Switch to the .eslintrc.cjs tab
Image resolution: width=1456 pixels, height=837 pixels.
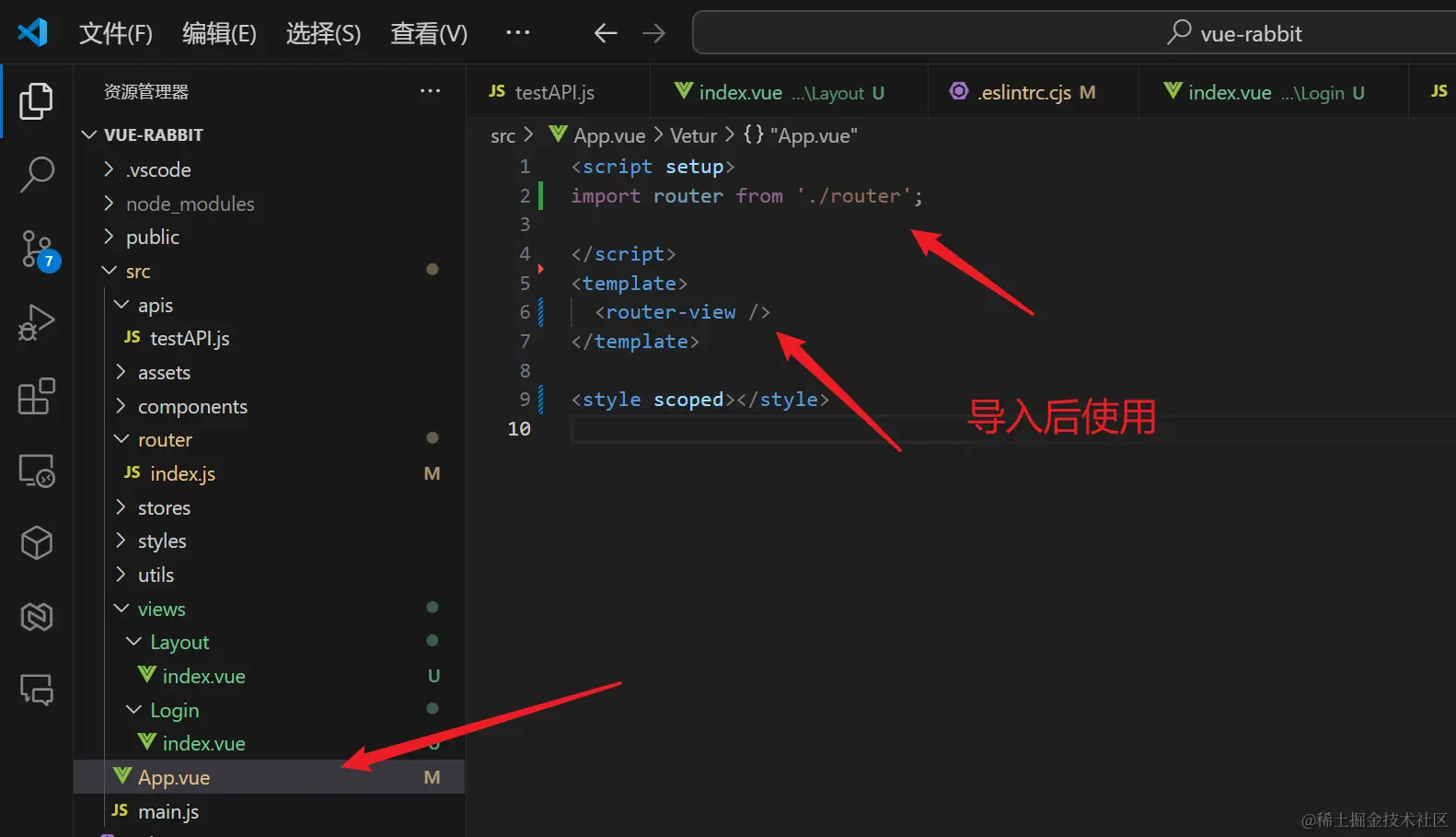(1034, 92)
